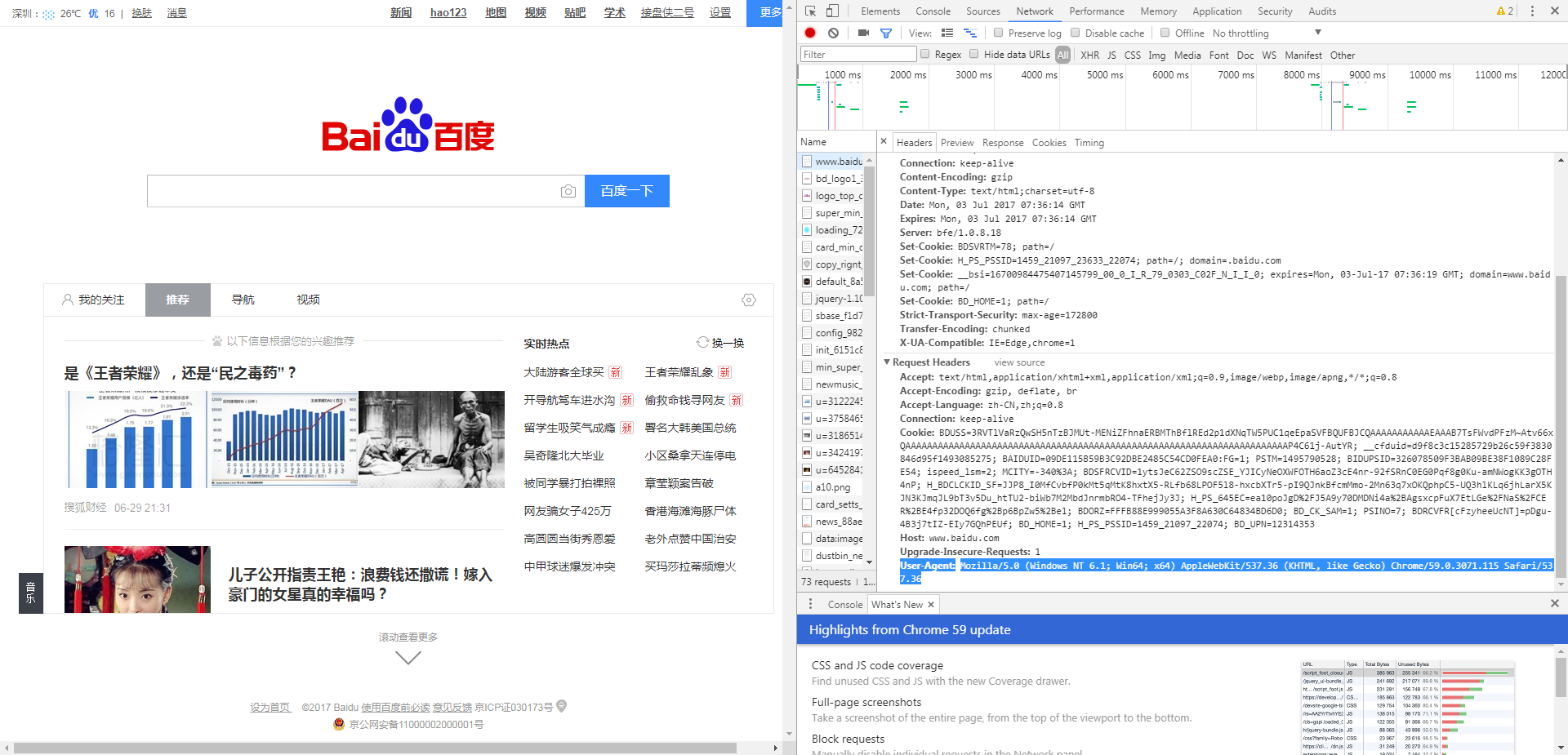Open the hao123 link
This screenshot has height=755, width=1568.
click(448, 12)
